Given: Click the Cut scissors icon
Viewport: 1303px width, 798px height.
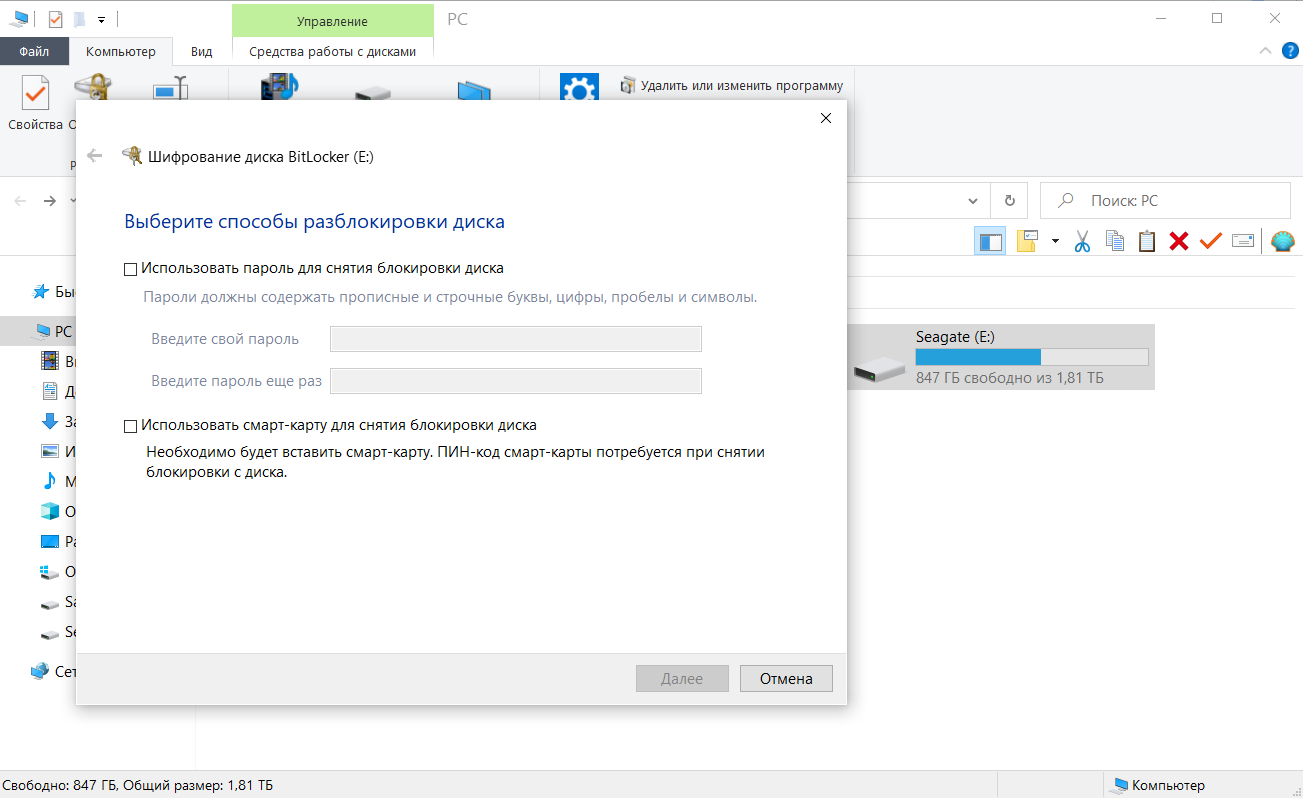Looking at the screenshot, I should pyautogui.click(x=1082, y=241).
